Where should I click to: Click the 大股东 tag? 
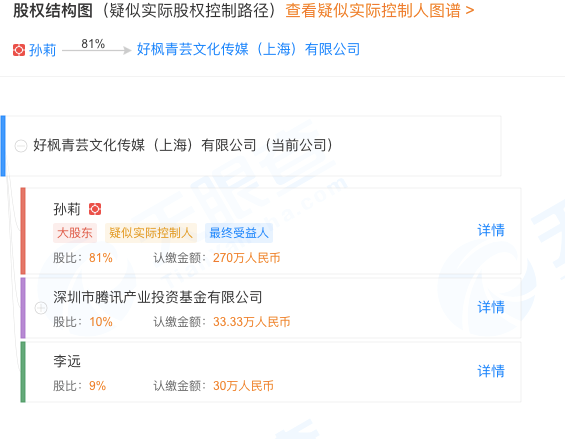pos(75,233)
